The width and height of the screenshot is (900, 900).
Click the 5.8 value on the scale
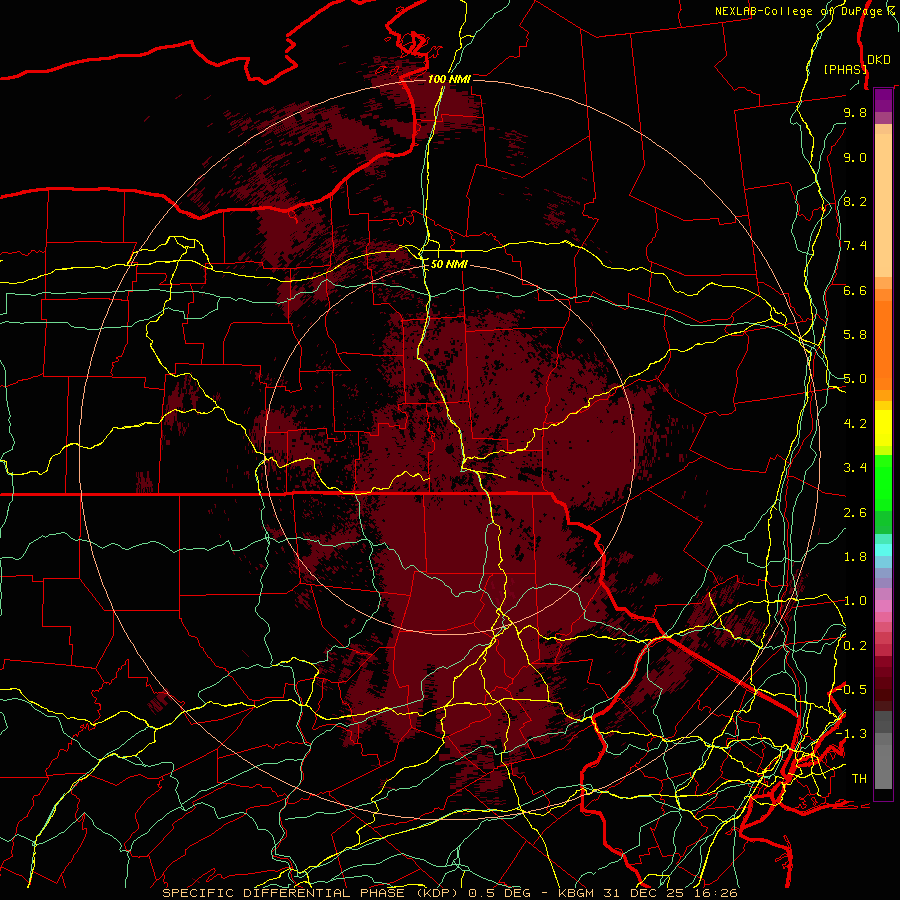click(x=855, y=335)
